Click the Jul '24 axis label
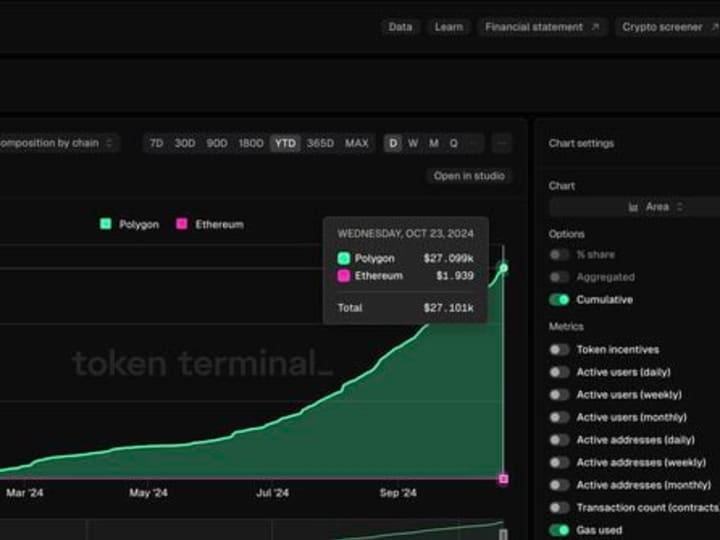This screenshot has width=720, height=540. [x=273, y=493]
